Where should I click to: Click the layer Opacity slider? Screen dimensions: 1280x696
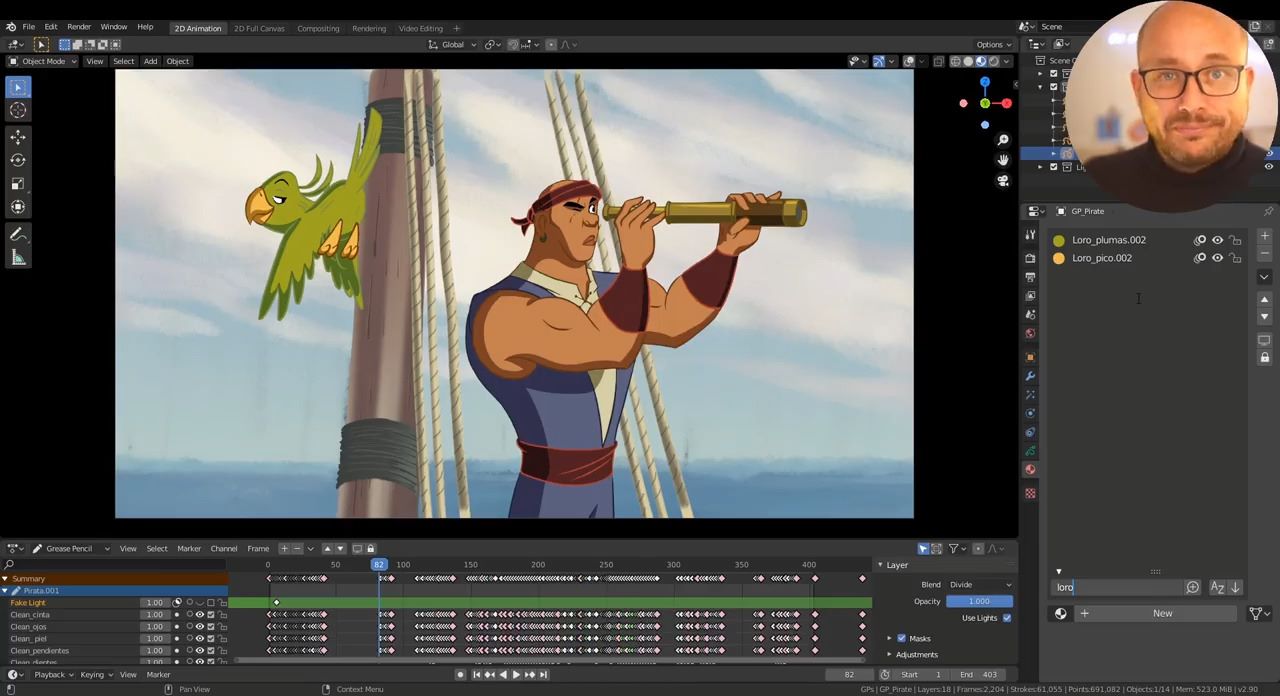tap(979, 602)
